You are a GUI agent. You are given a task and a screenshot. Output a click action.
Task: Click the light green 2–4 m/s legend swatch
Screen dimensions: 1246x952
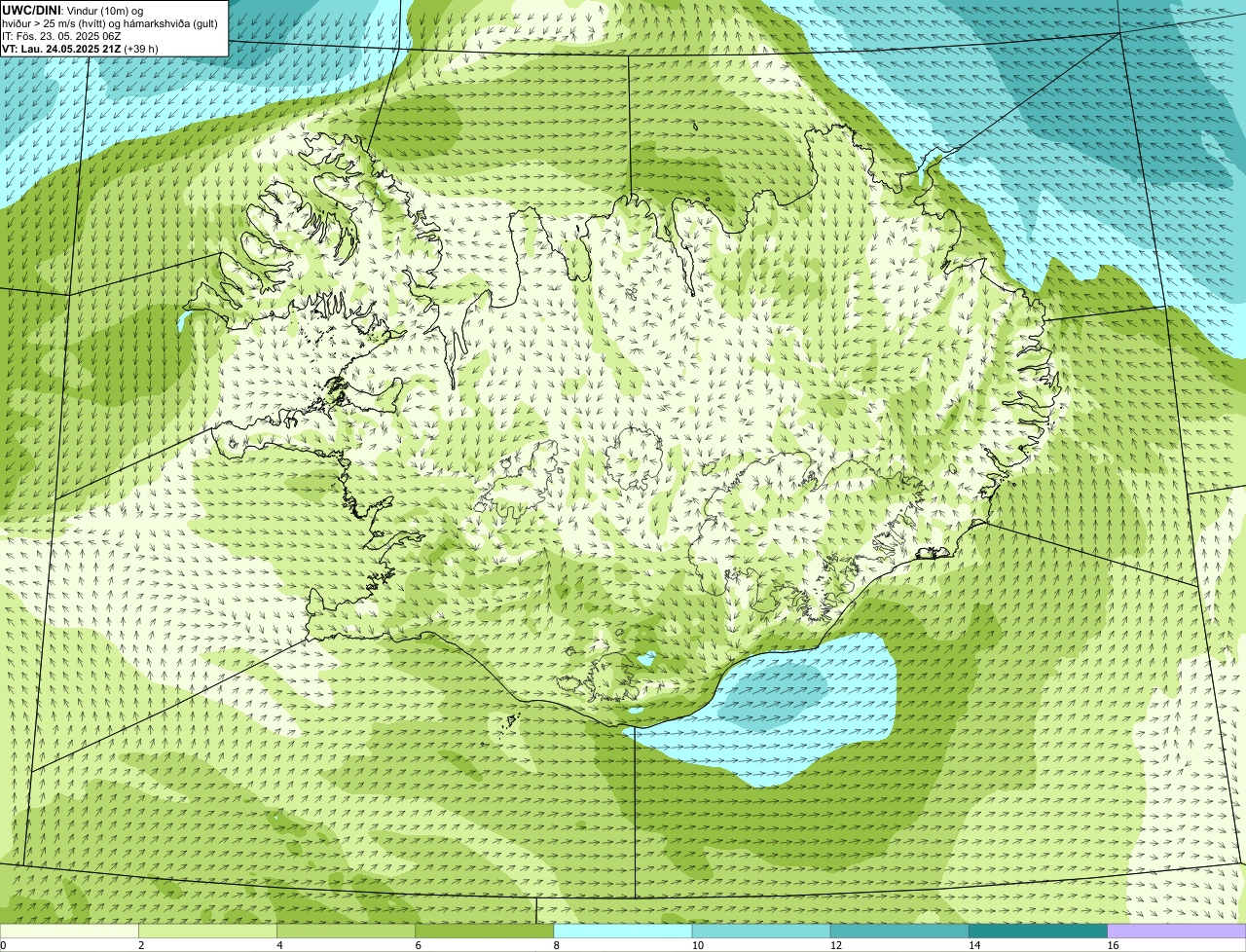click(x=207, y=931)
